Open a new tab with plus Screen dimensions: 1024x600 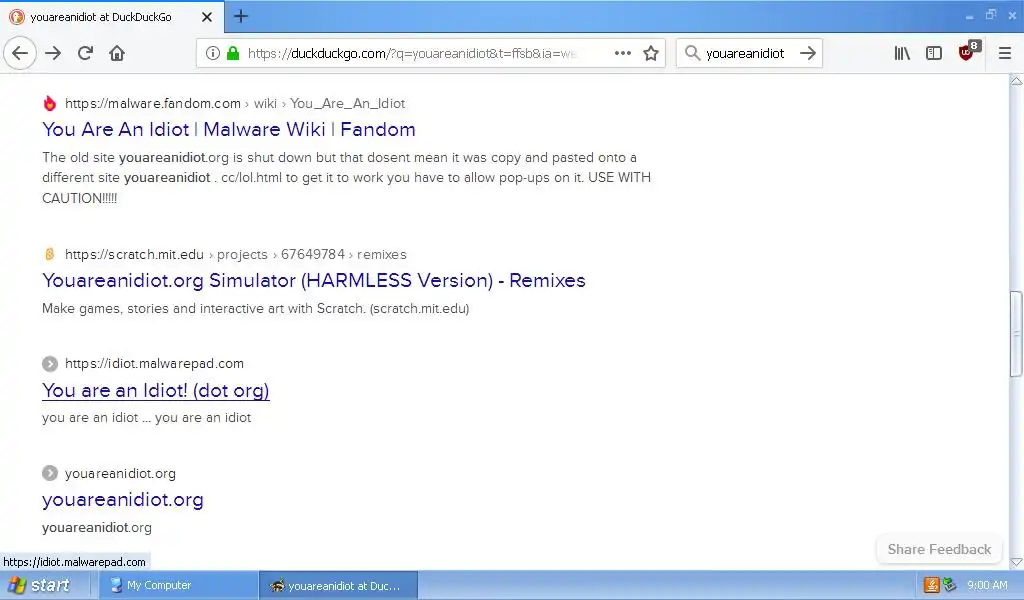coord(241,16)
